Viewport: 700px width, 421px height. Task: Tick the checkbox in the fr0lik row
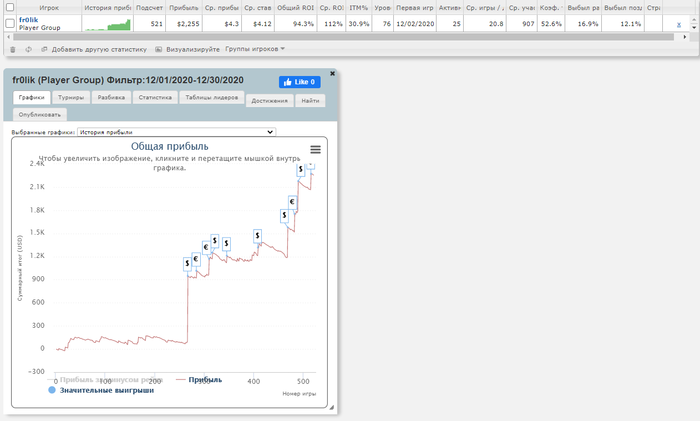pyautogui.click(x=10, y=24)
